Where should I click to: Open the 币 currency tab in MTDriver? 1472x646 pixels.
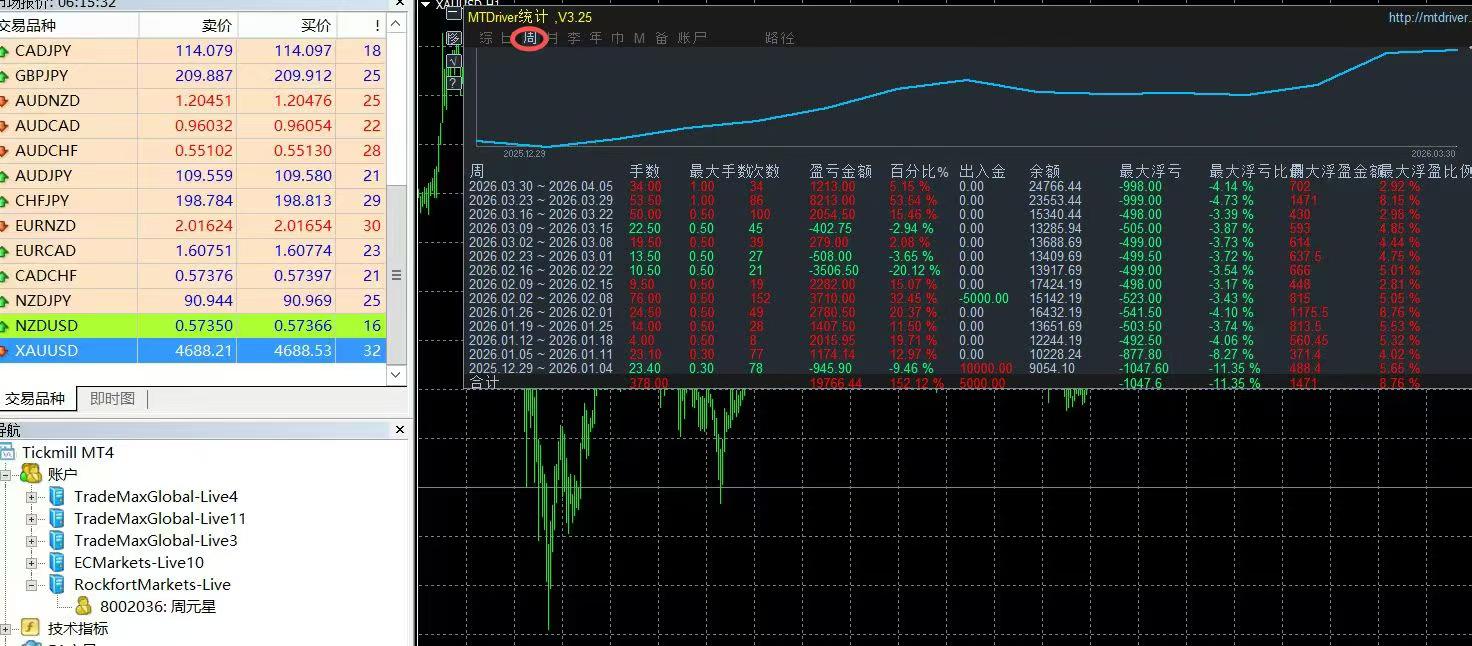coord(618,39)
